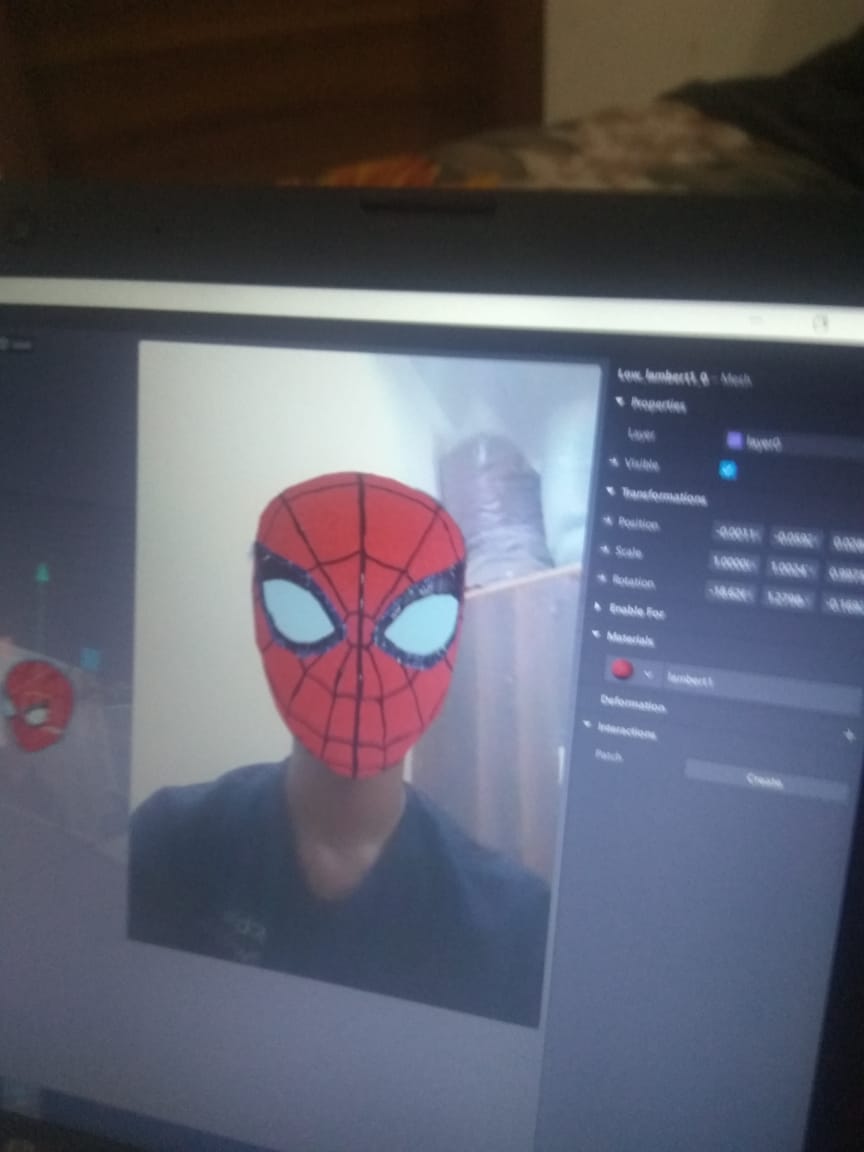Click the Deformation label
864x1152 pixels.
(633, 703)
